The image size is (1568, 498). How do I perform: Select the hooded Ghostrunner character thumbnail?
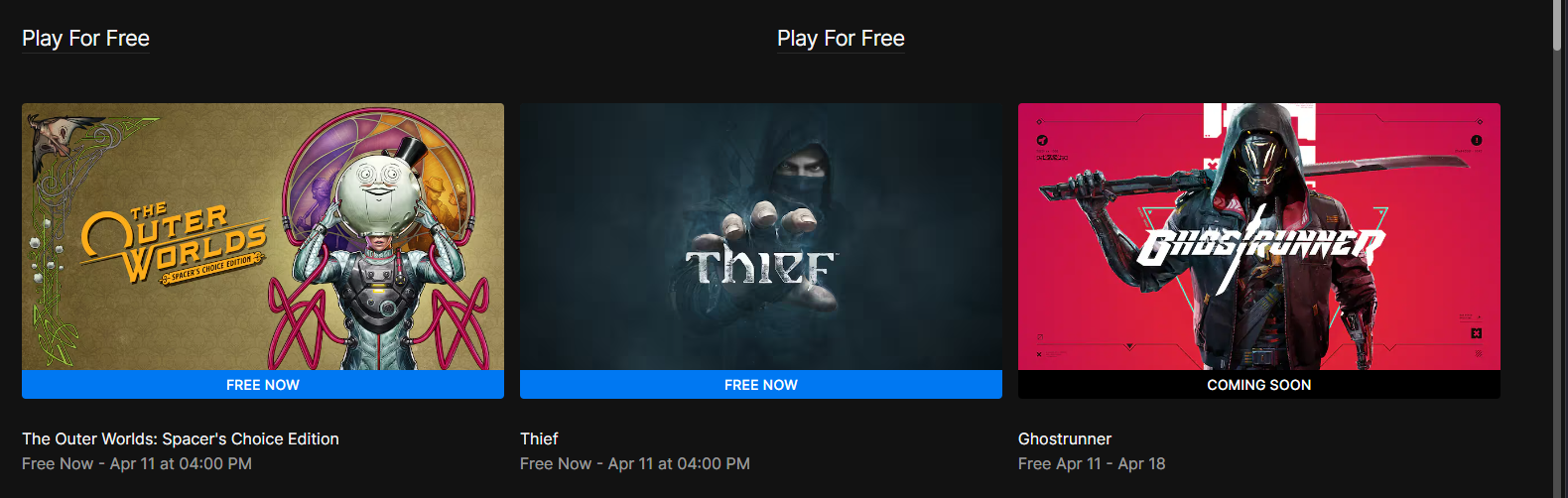pyautogui.click(x=1259, y=237)
